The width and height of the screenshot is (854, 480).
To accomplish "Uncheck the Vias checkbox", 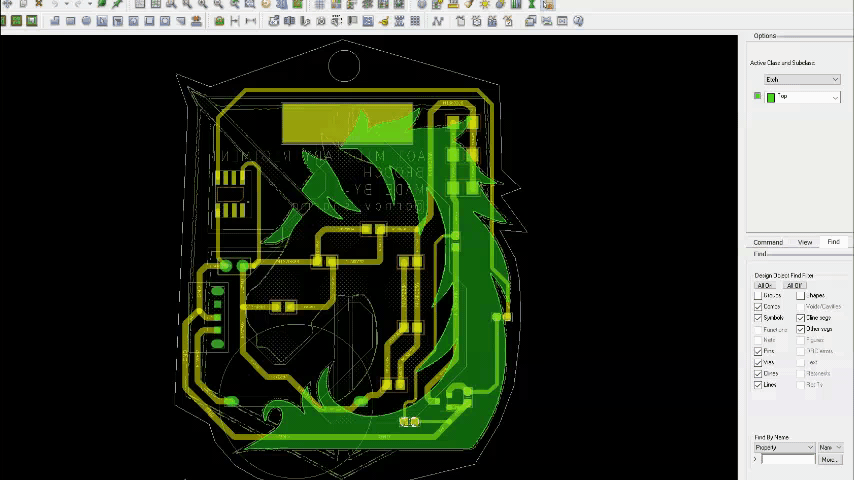I will click(758, 363).
